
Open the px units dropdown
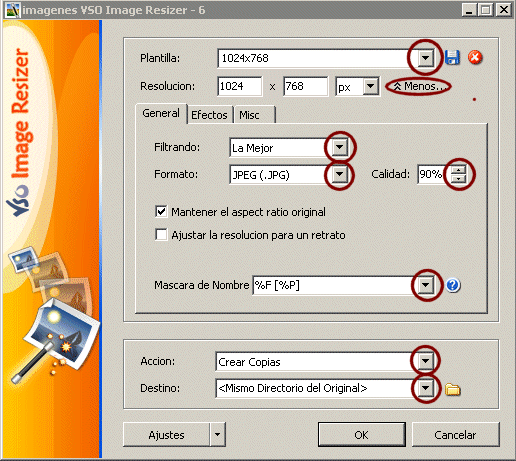click(371, 87)
